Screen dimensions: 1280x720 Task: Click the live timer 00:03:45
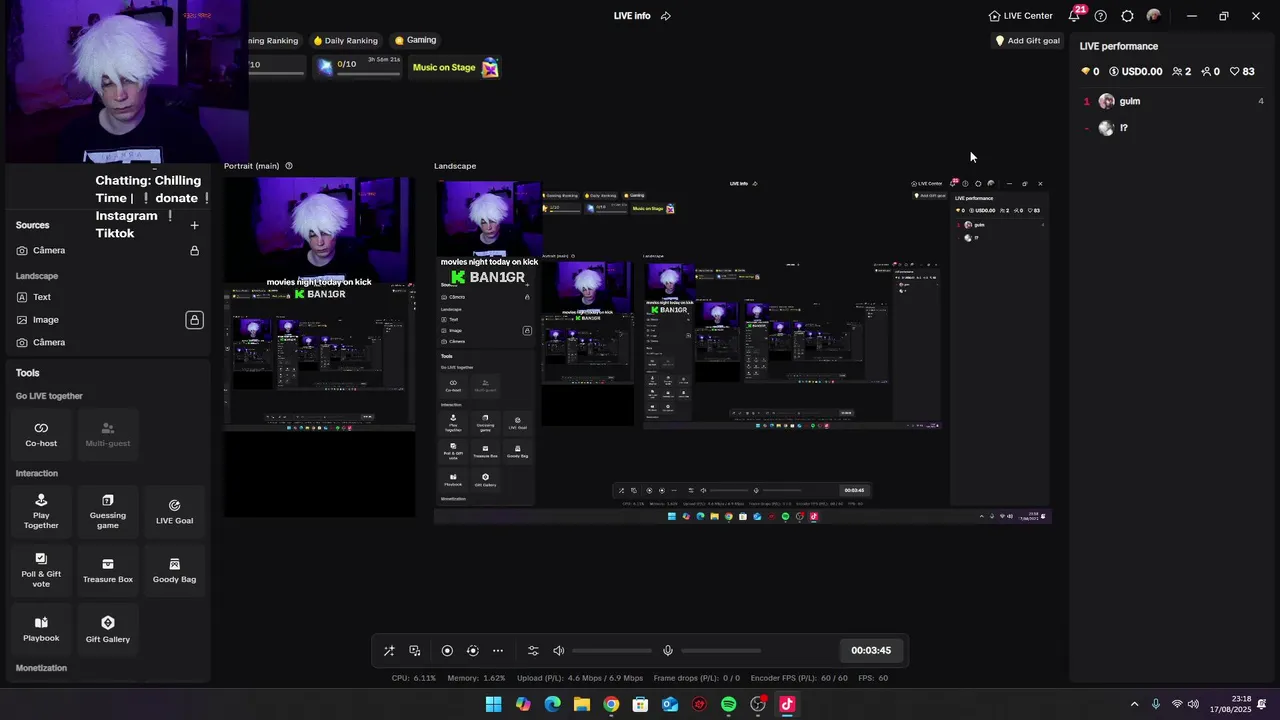pos(871,650)
